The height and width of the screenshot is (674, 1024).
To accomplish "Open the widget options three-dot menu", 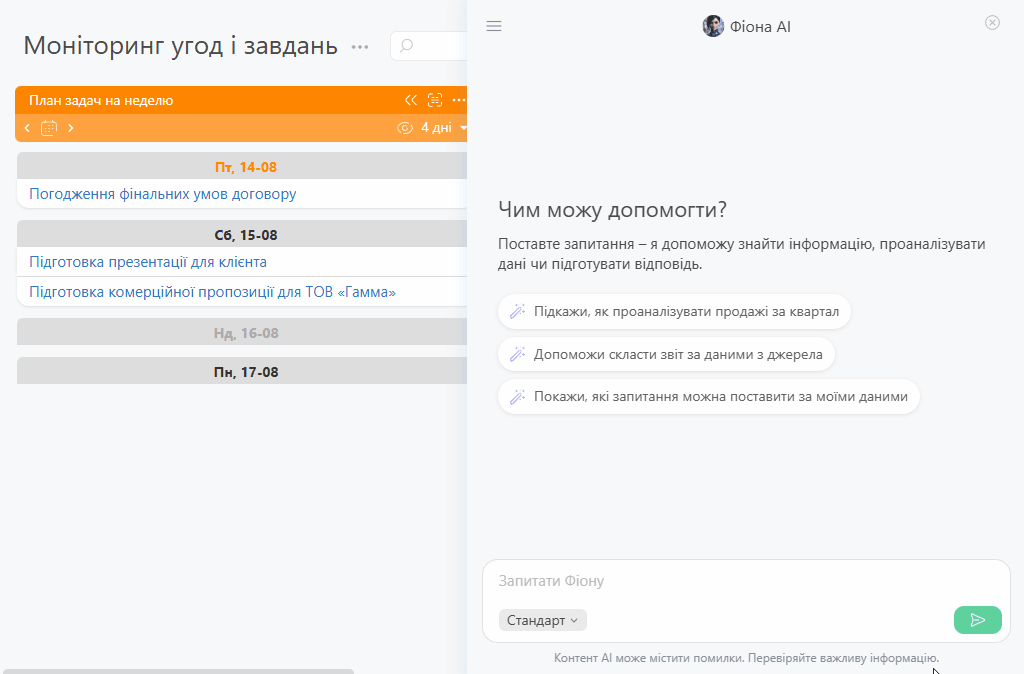I will pyautogui.click(x=459, y=100).
